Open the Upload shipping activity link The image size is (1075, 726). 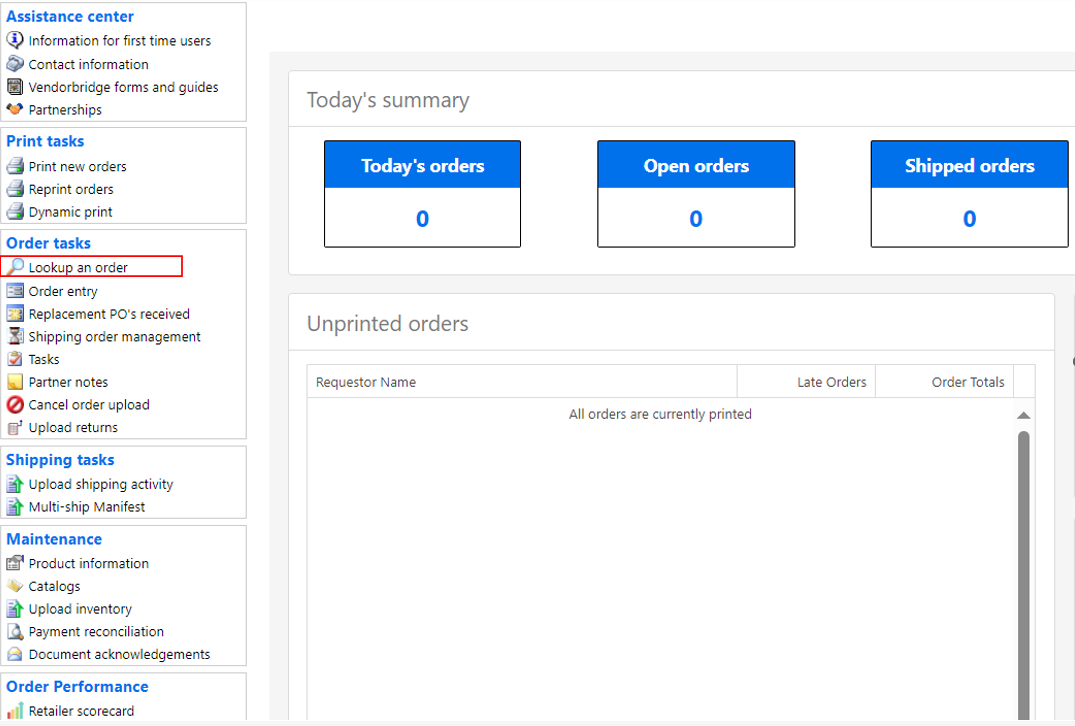[x=101, y=484]
